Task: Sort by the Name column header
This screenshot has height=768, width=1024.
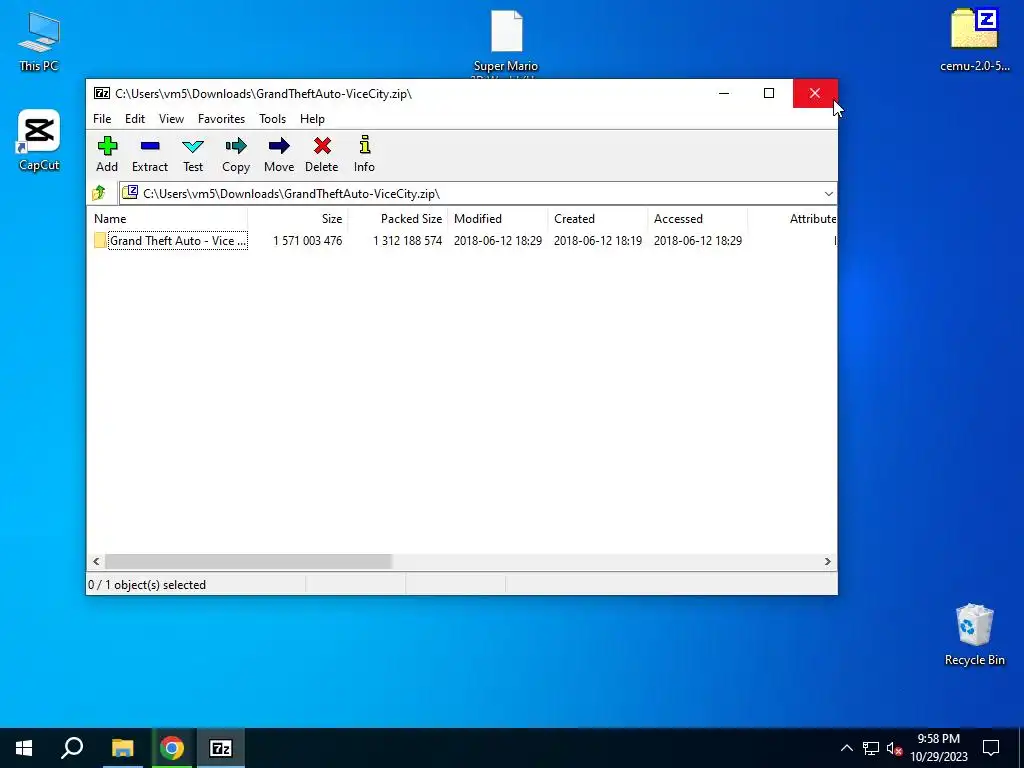Action: (x=167, y=219)
